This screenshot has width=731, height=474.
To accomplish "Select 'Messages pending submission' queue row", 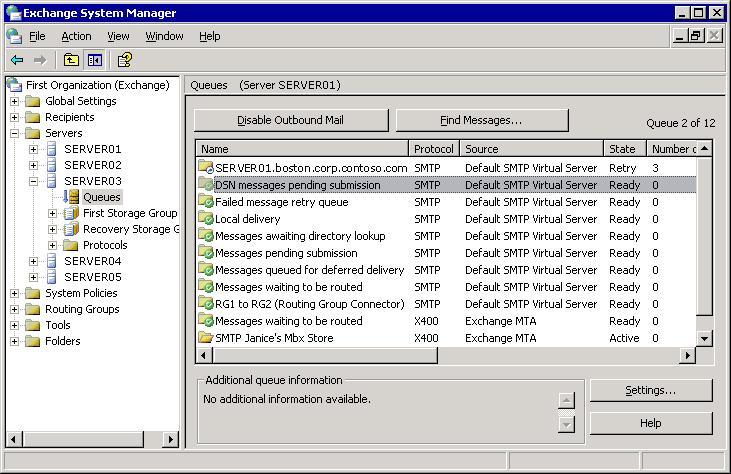I will click(447, 253).
